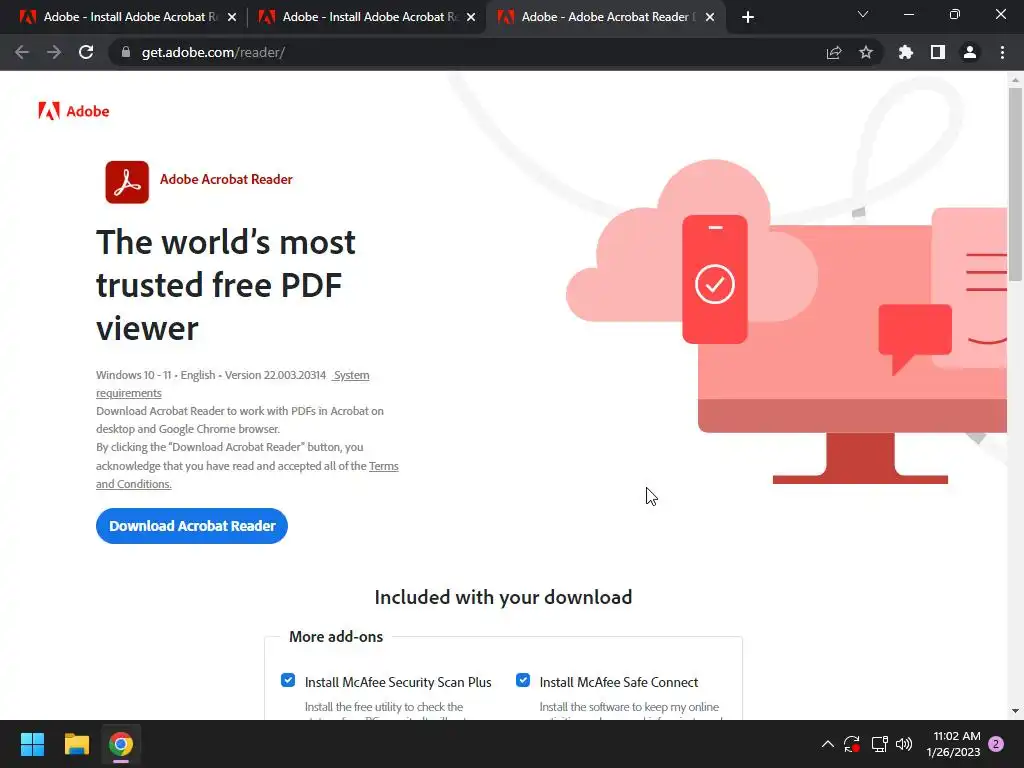The height and width of the screenshot is (768, 1024).
Task: Open a new tab with the plus button
Action: tap(748, 17)
